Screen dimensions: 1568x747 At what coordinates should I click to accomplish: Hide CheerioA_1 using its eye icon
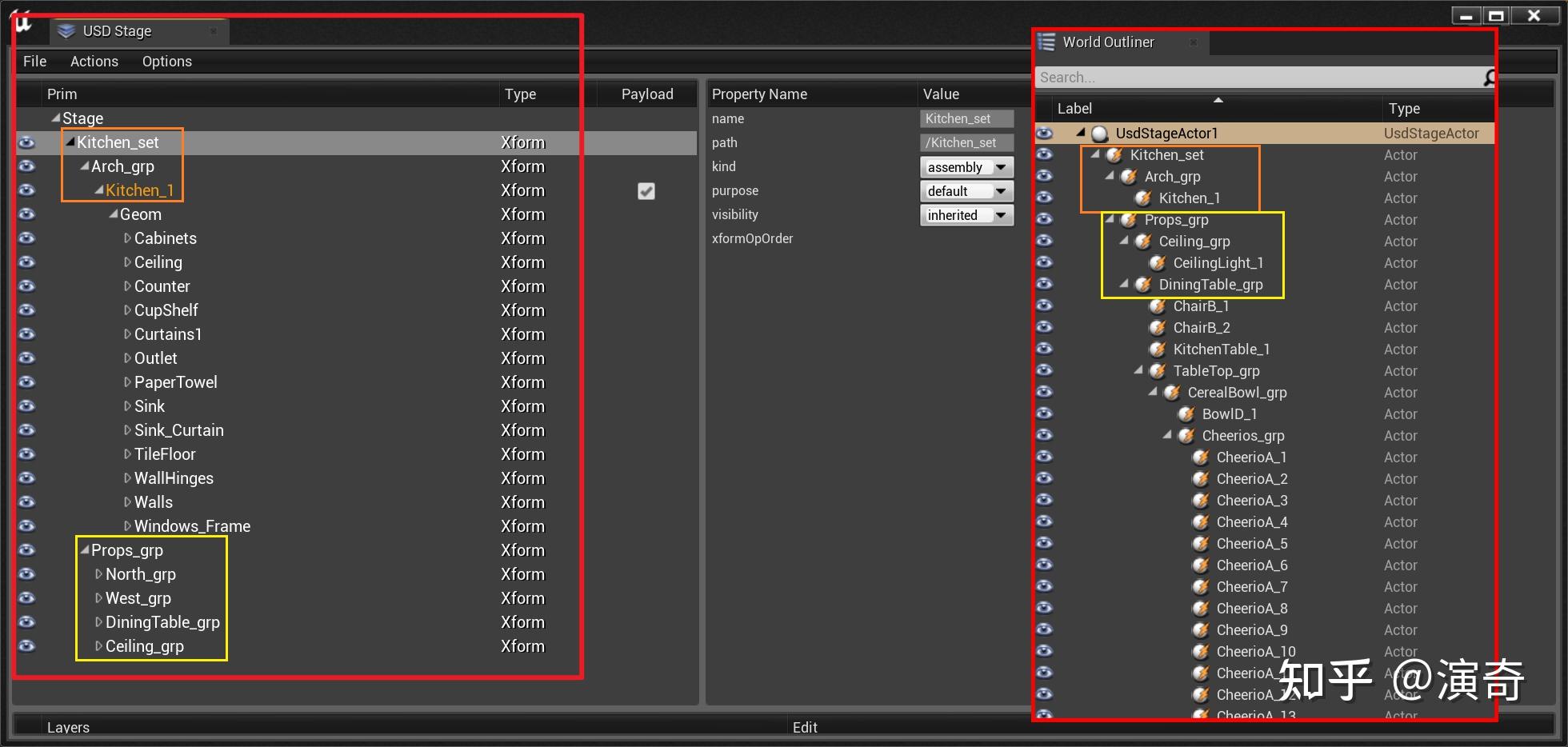click(x=1045, y=457)
